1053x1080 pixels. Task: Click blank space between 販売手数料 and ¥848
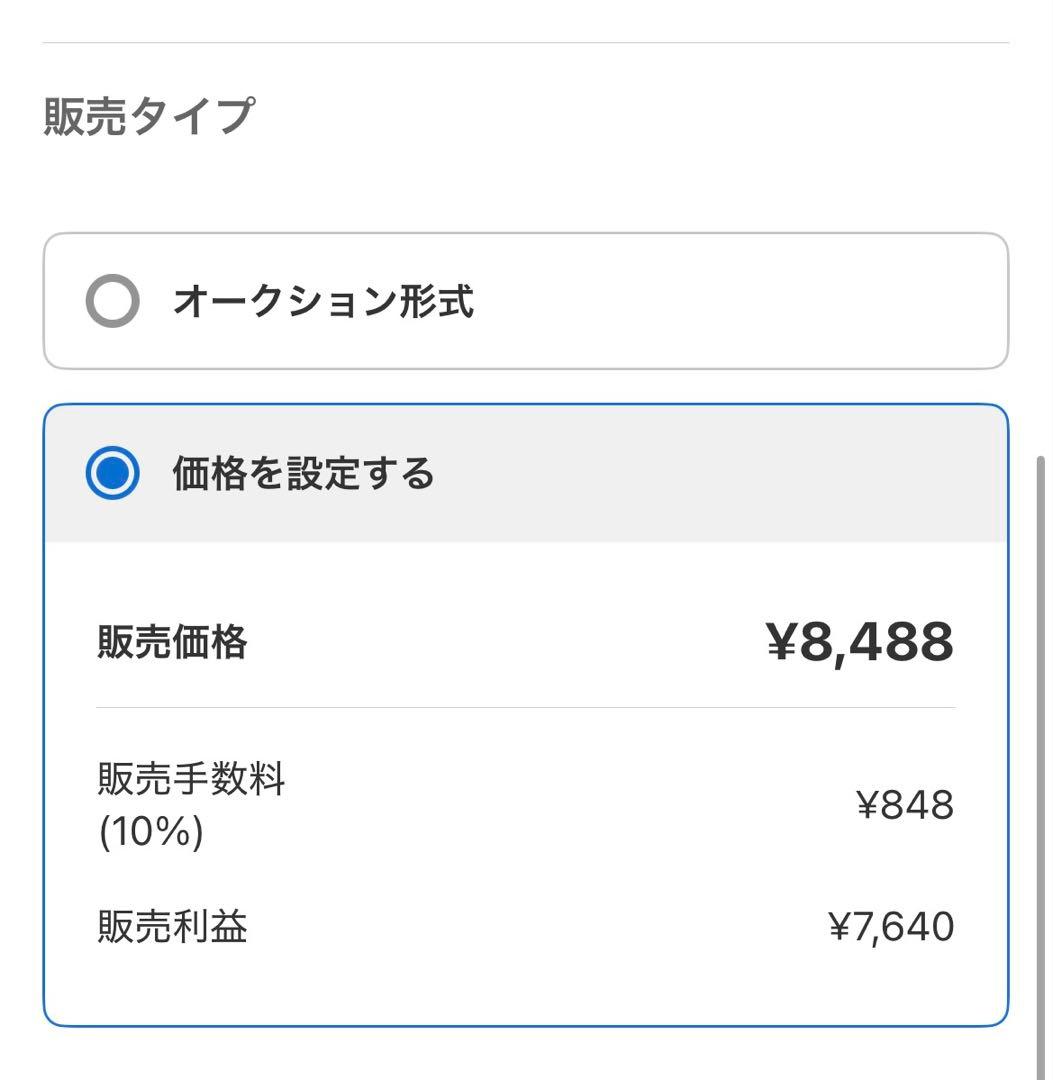(560, 805)
